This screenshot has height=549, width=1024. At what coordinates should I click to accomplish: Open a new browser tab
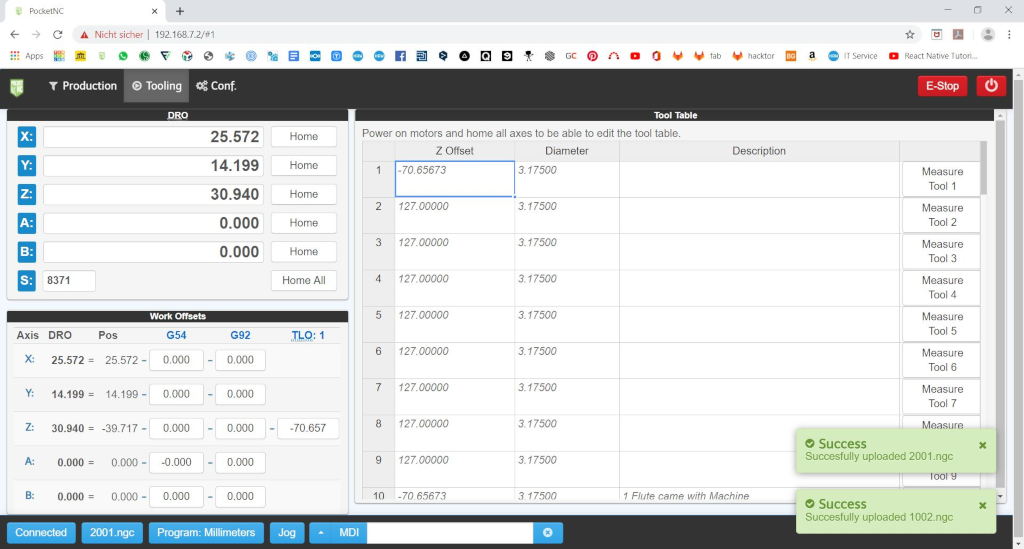coord(180,11)
